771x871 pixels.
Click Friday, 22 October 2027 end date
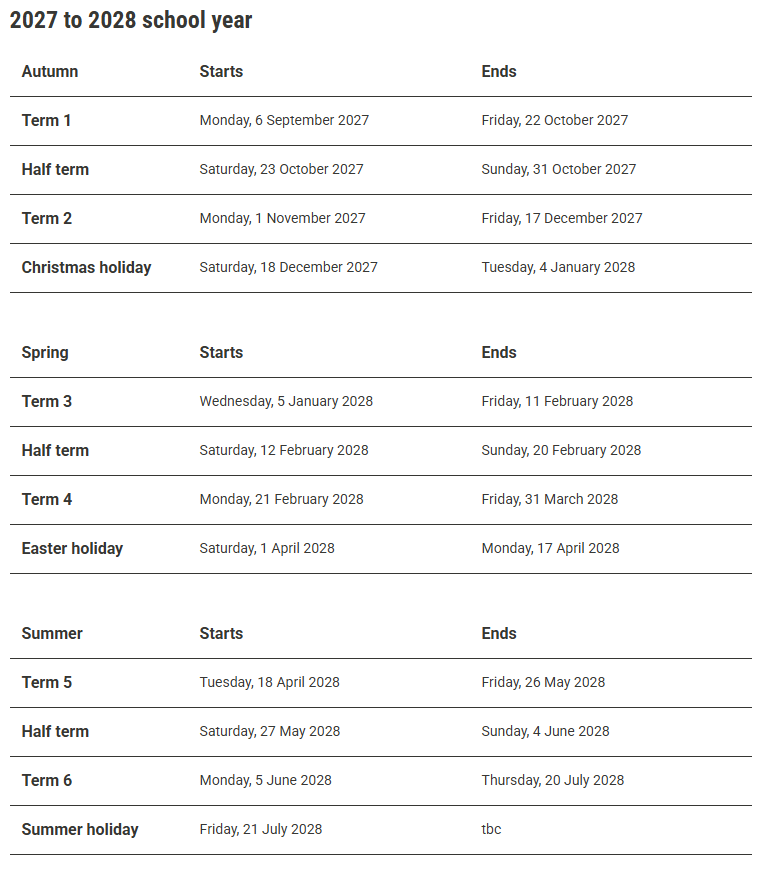(x=554, y=121)
